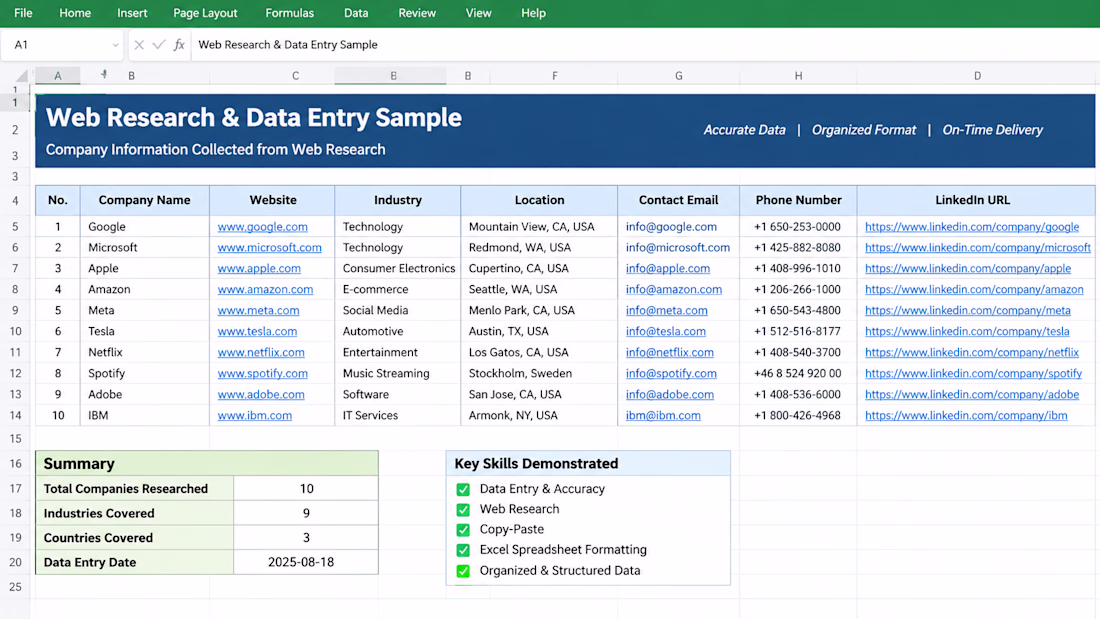
Task: Select the Total Companies Researched cell
Action: coord(135,489)
